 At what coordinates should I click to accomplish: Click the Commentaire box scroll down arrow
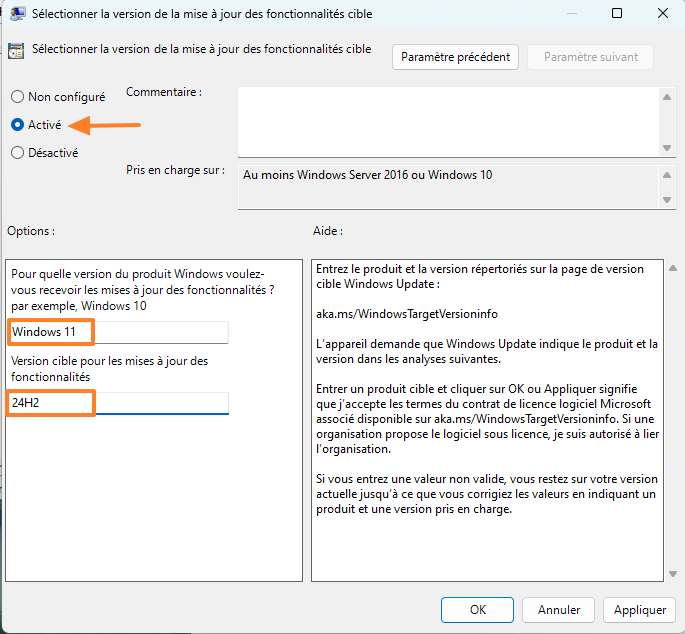667,148
